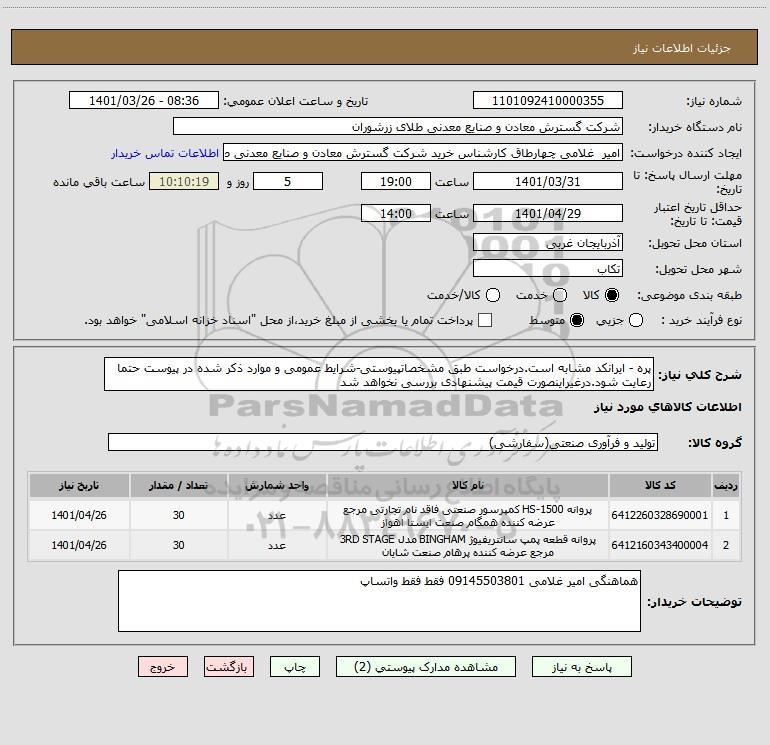Screen dimensions: 770x745
Task: Click date 1401/04/26 in row 2
Action: pos(79,545)
